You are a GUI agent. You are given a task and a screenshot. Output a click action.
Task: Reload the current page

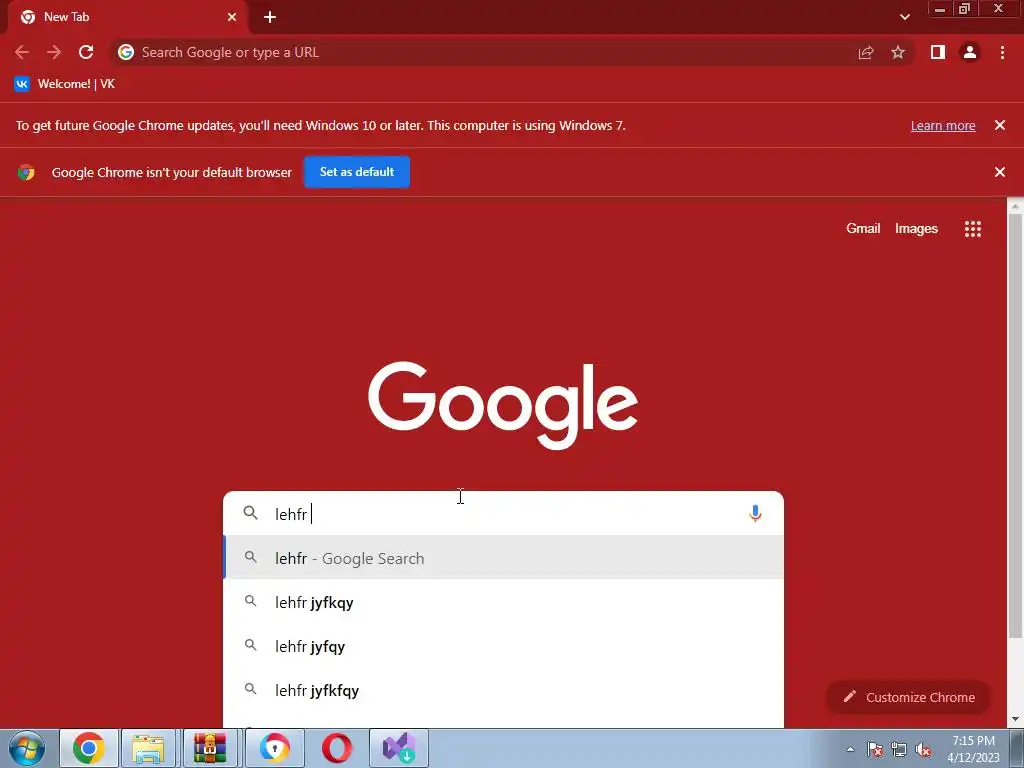(x=86, y=52)
